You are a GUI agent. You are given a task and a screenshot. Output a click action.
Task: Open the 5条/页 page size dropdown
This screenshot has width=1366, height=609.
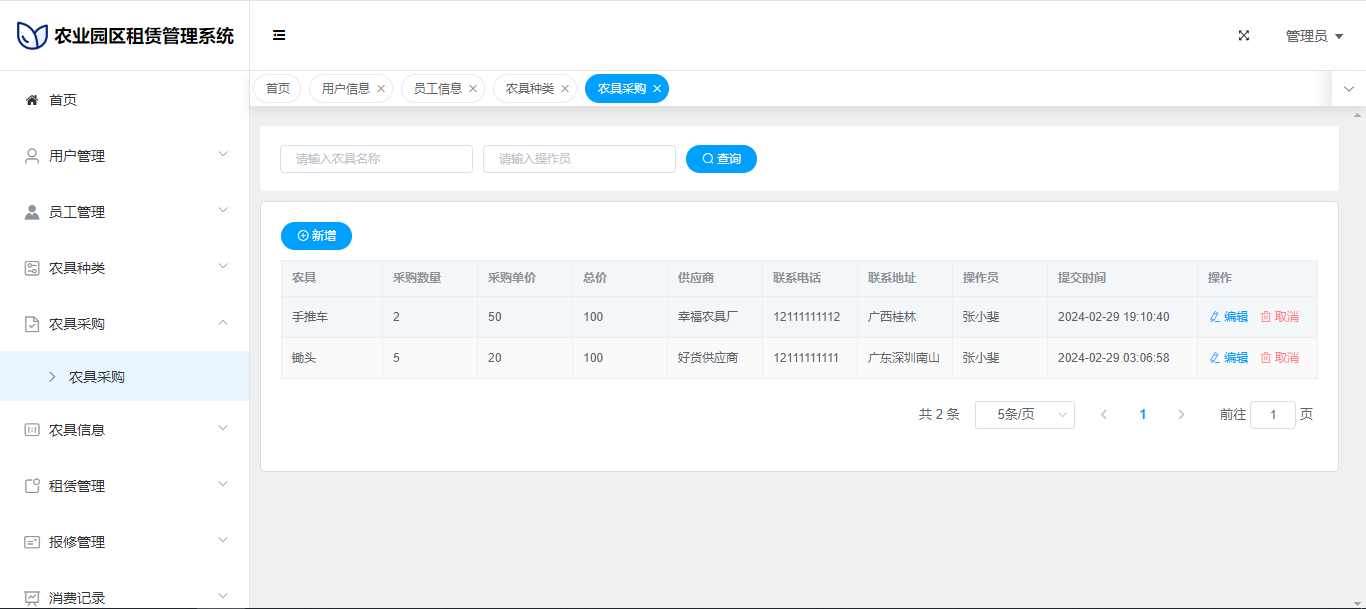click(1024, 415)
